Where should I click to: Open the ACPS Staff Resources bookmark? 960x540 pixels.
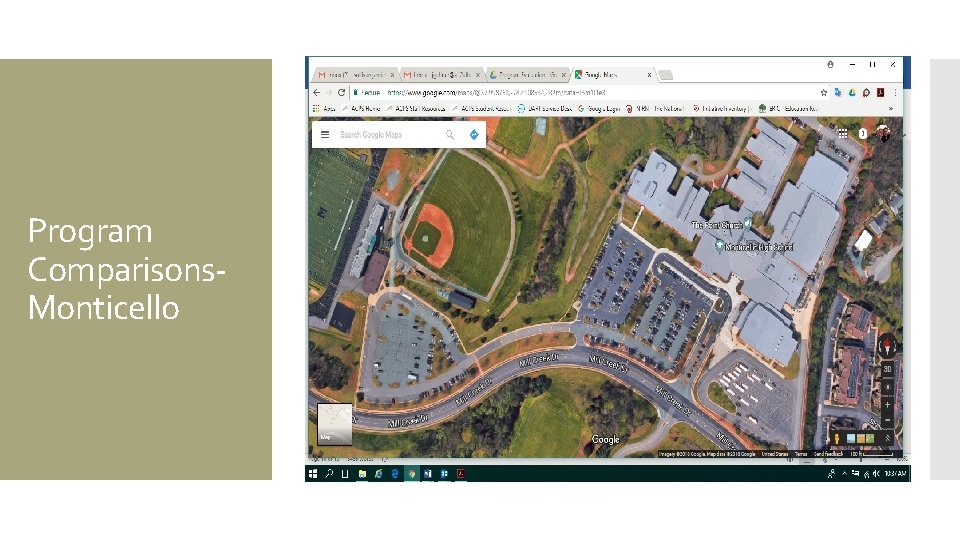(x=416, y=108)
